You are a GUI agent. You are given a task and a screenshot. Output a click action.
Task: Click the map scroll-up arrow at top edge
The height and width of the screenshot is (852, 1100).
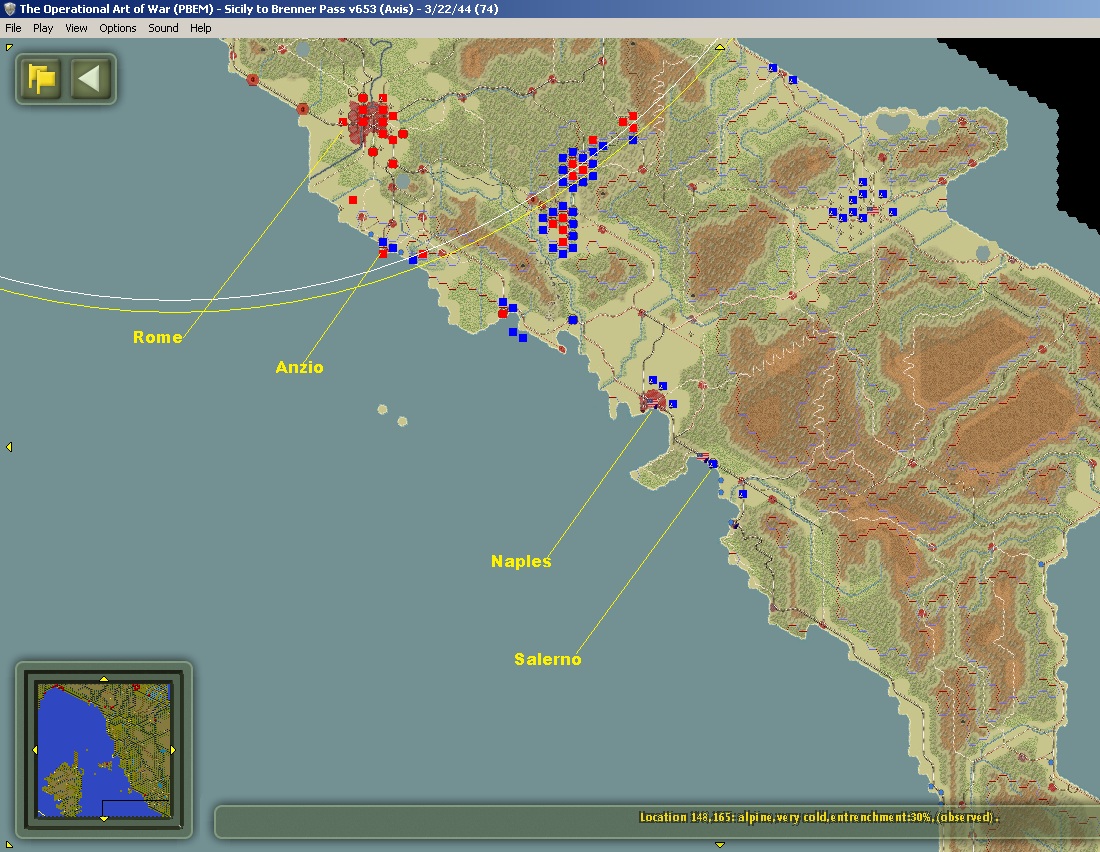point(719,47)
